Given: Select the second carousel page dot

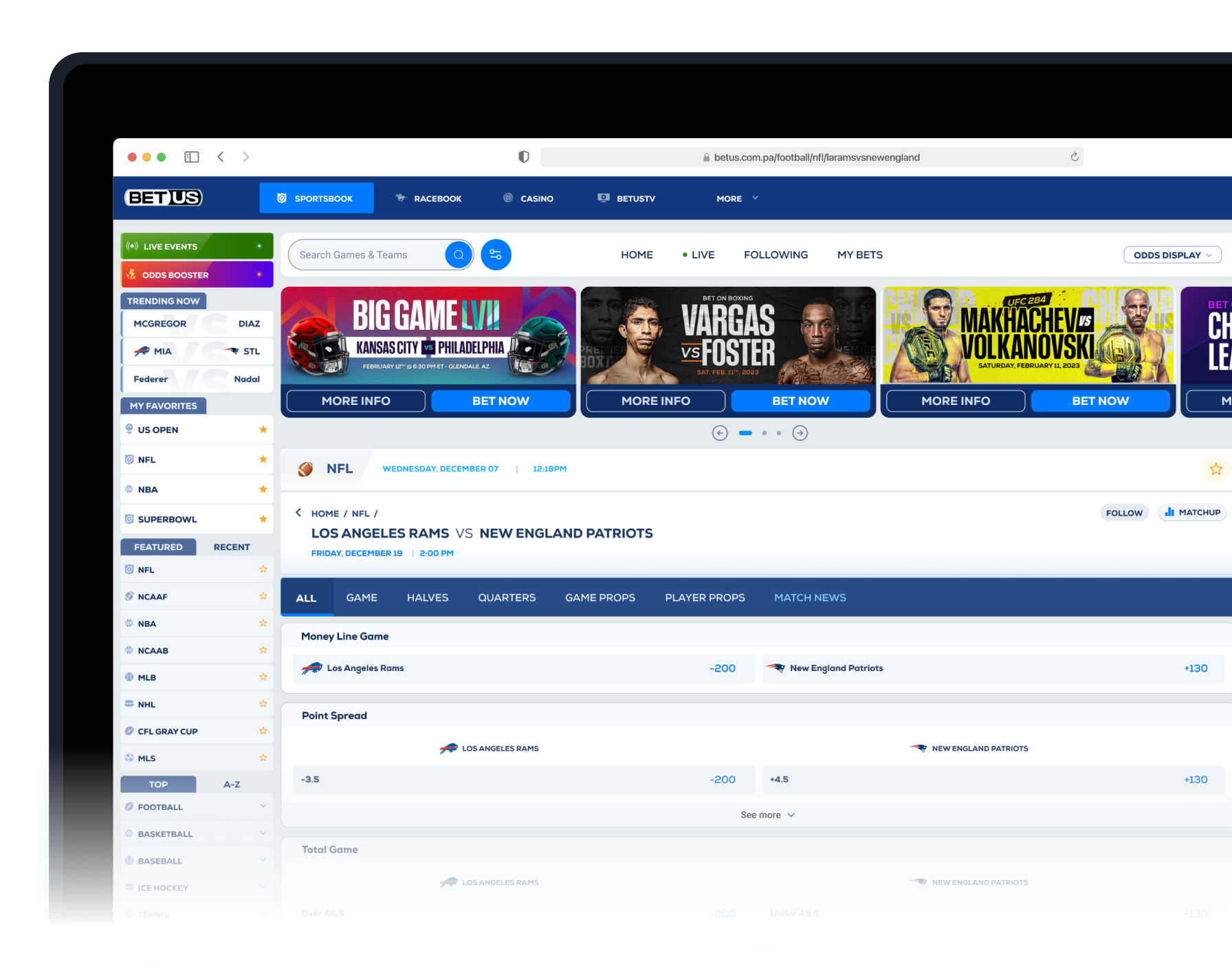Looking at the screenshot, I should pyautogui.click(x=764, y=433).
